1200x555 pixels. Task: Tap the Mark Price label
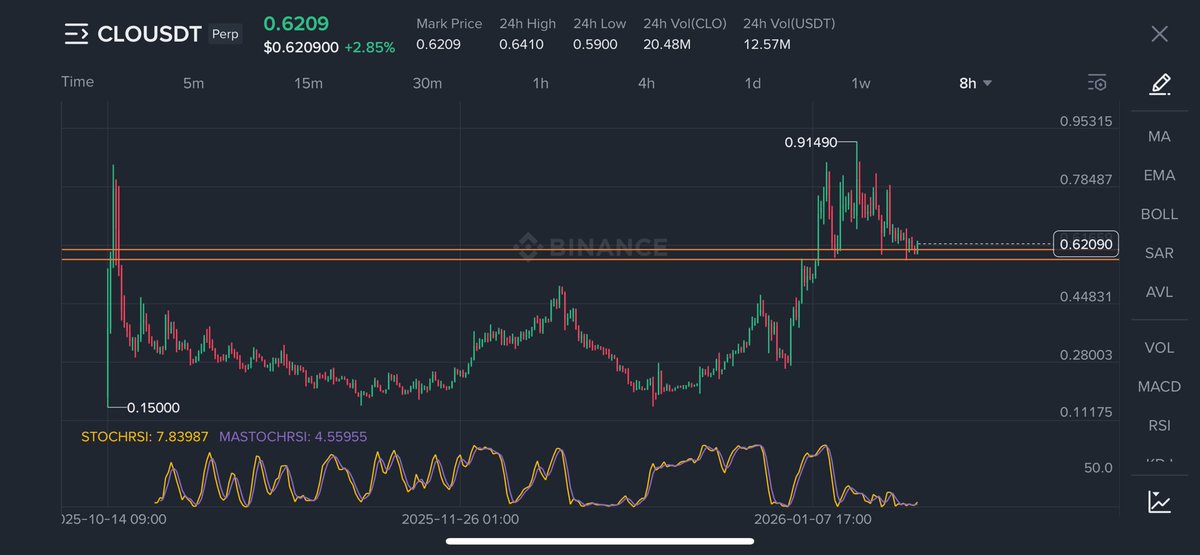pyautogui.click(x=449, y=23)
